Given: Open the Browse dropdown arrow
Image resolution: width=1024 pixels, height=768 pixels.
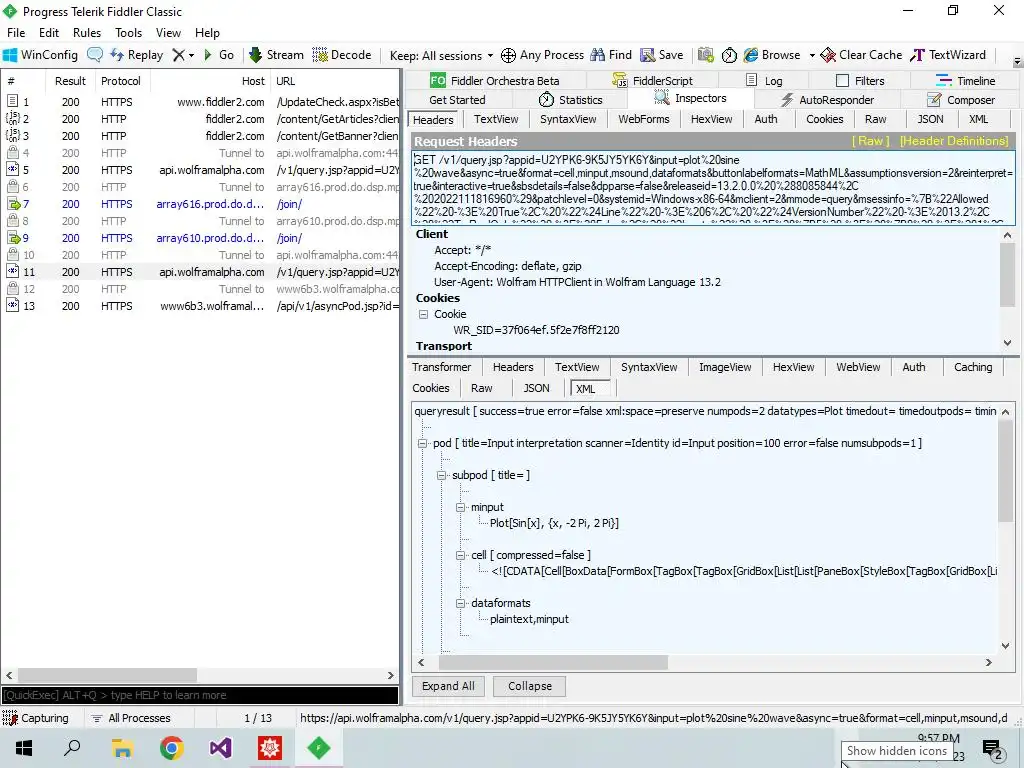Looking at the screenshot, I should 812,56.
